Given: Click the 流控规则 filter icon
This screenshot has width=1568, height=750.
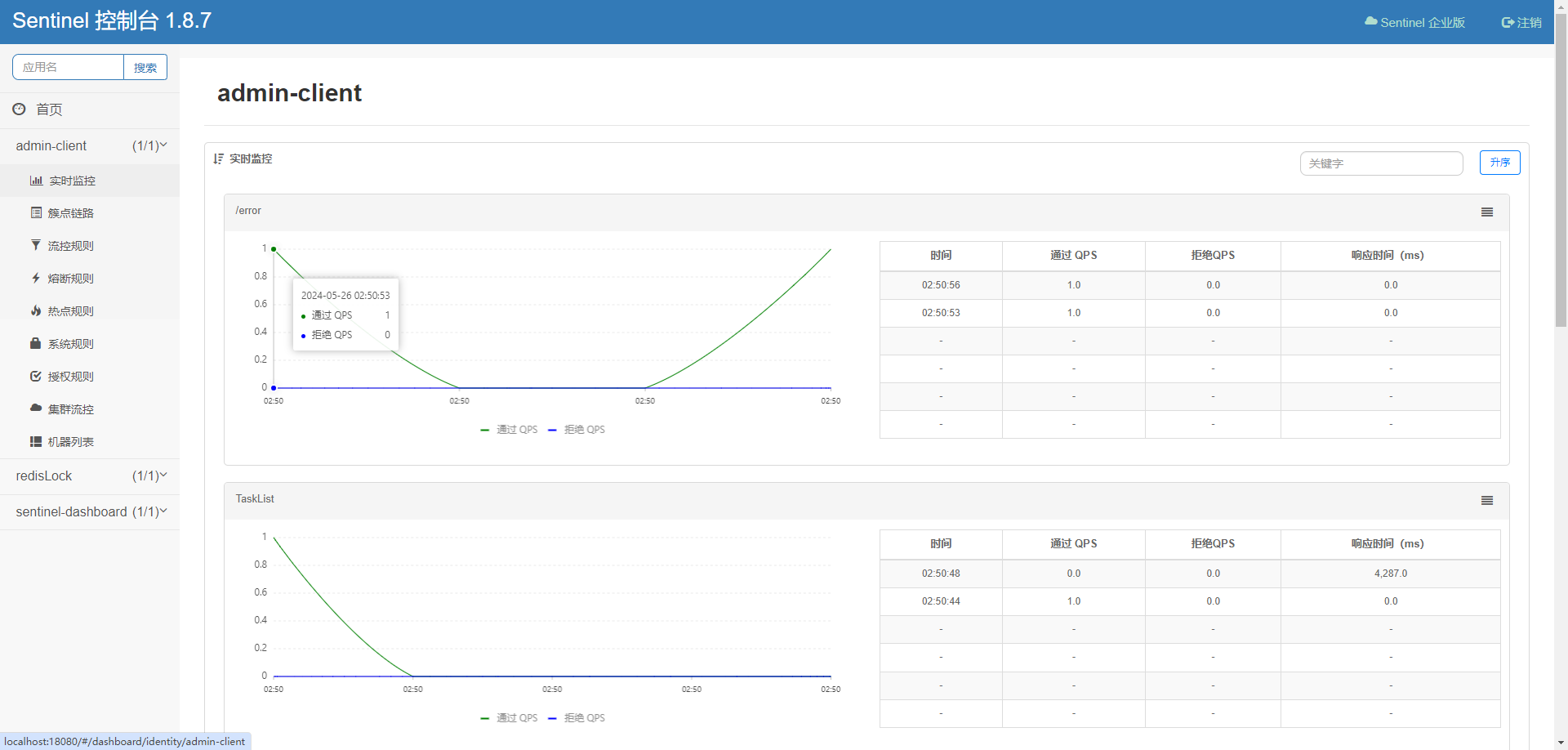Looking at the screenshot, I should 36,245.
